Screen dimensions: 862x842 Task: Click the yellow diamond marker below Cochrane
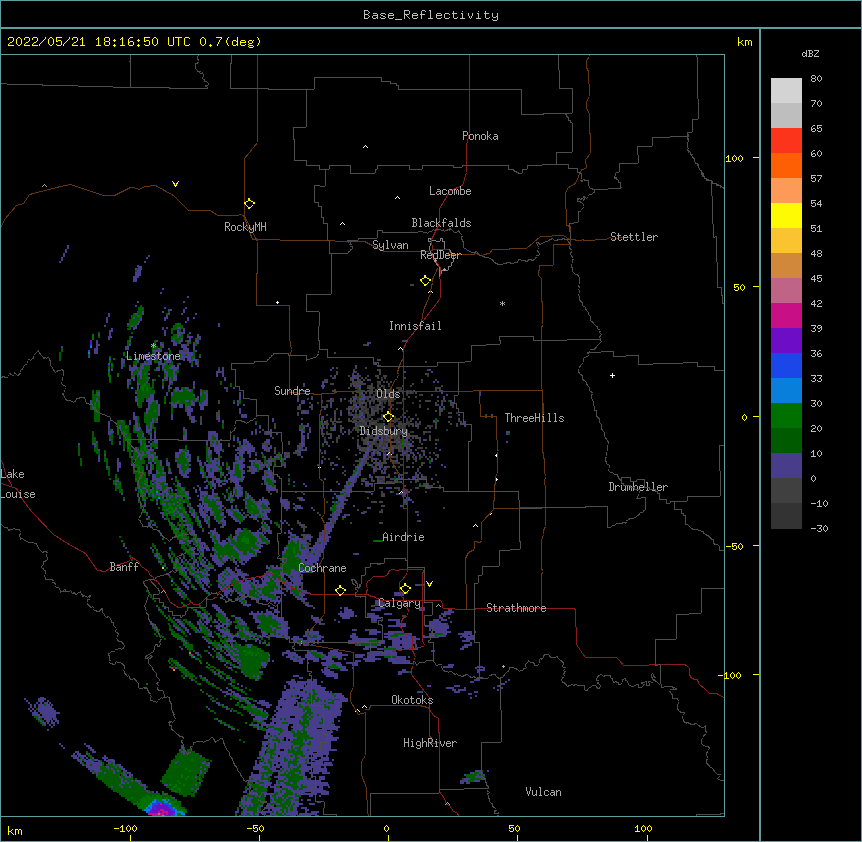click(x=340, y=590)
